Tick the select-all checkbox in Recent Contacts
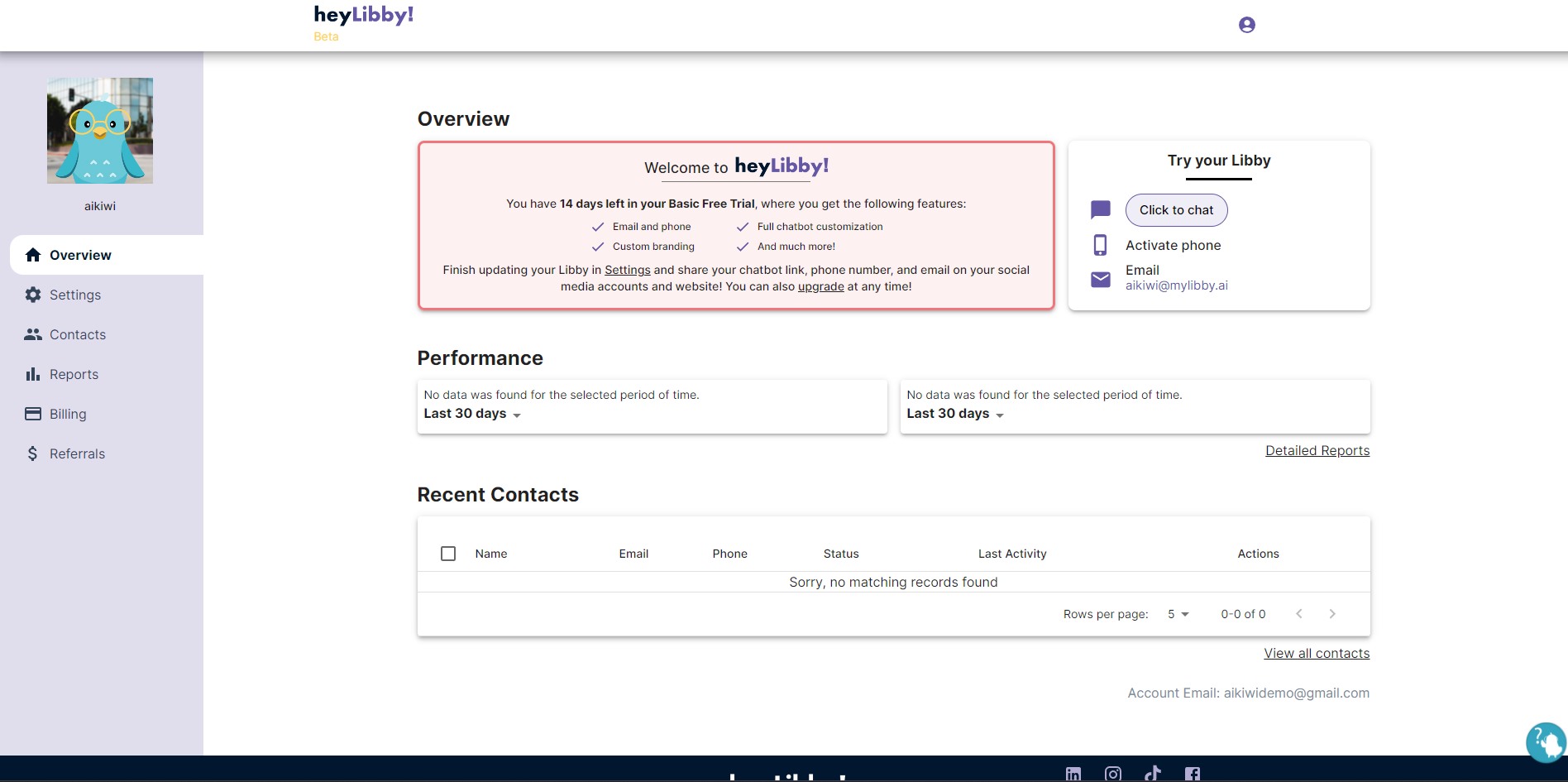 [x=448, y=554]
